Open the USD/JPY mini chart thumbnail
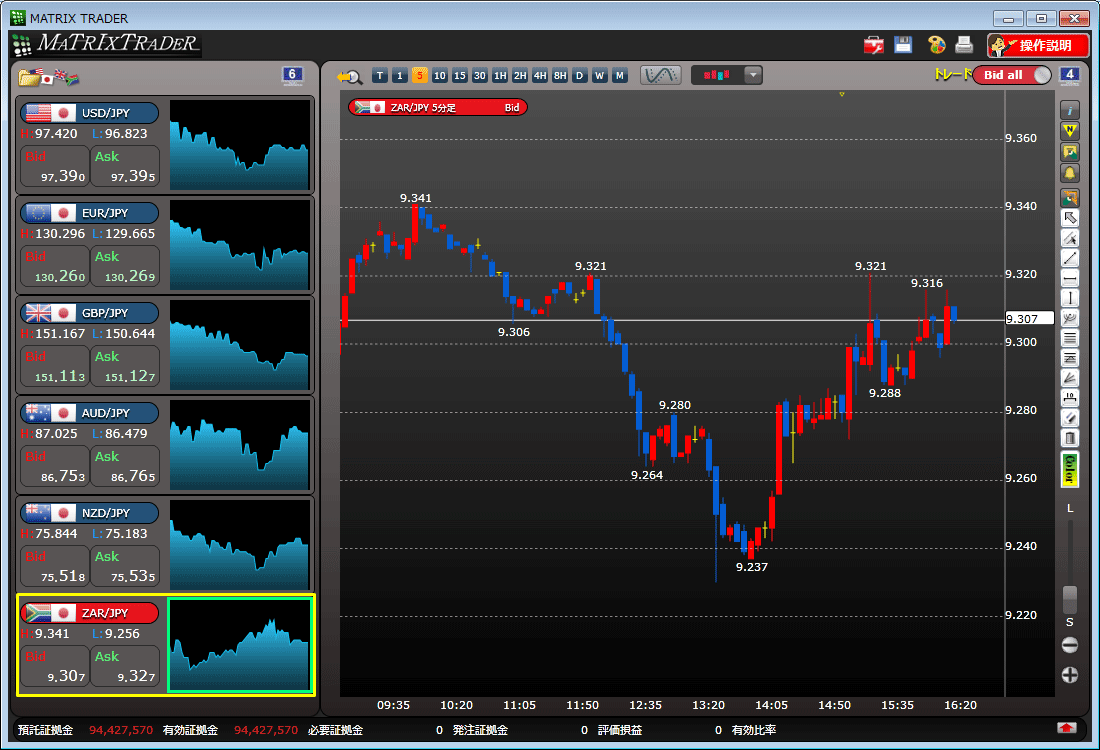The image size is (1100, 750). point(239,145)
